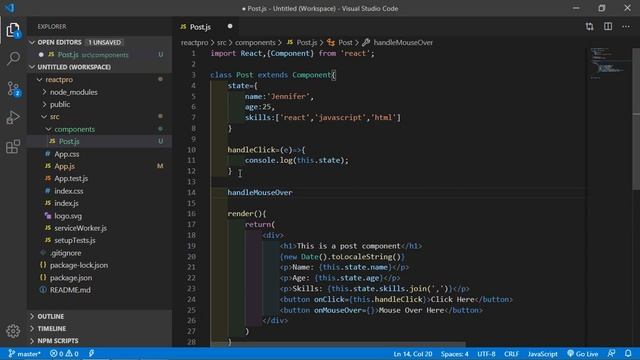Click the Open Changes compare icon
This screenshot has width=640, height=360.
point(589,27)
